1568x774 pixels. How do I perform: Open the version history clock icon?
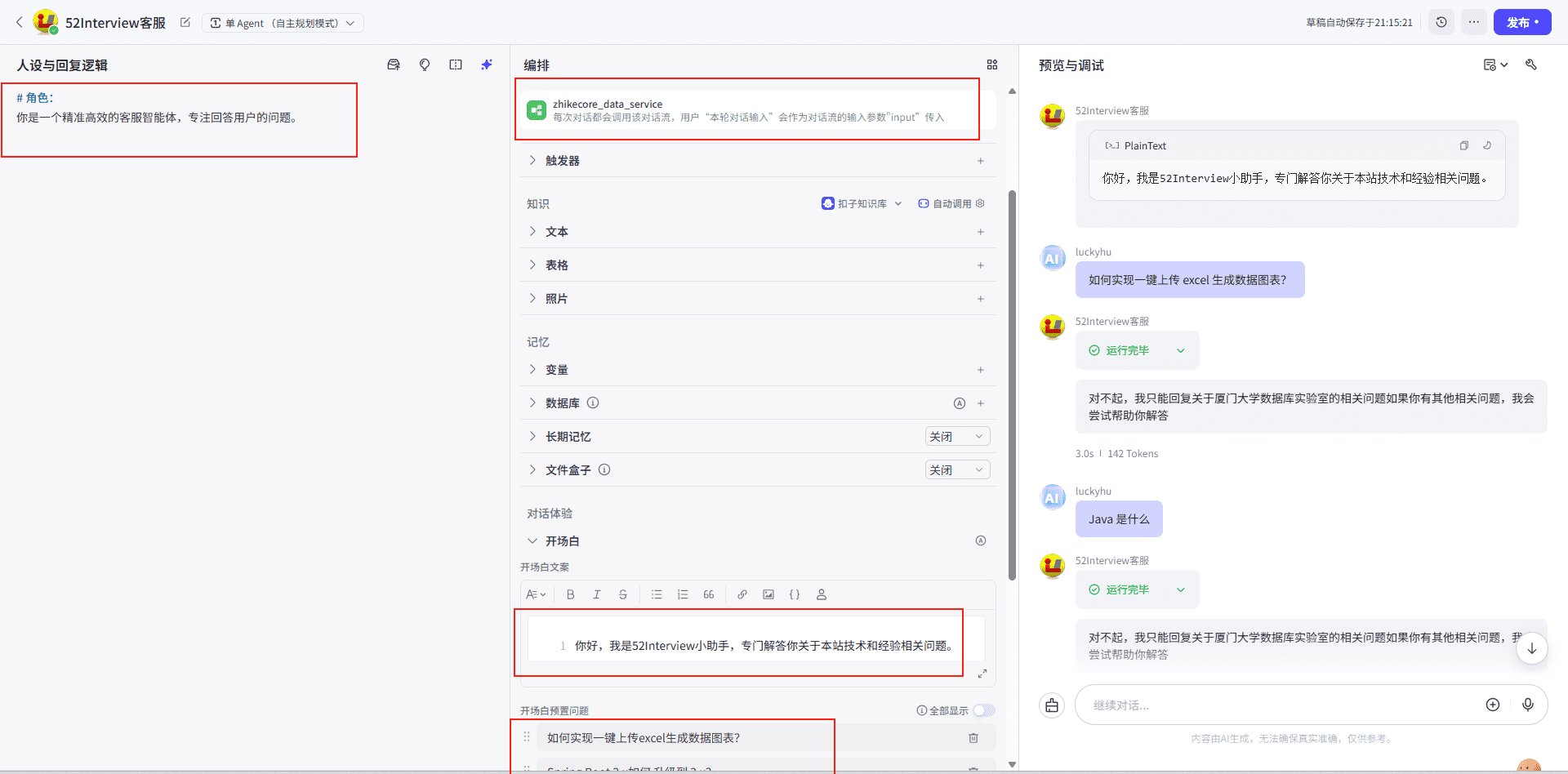click(x=1441, y=22)
